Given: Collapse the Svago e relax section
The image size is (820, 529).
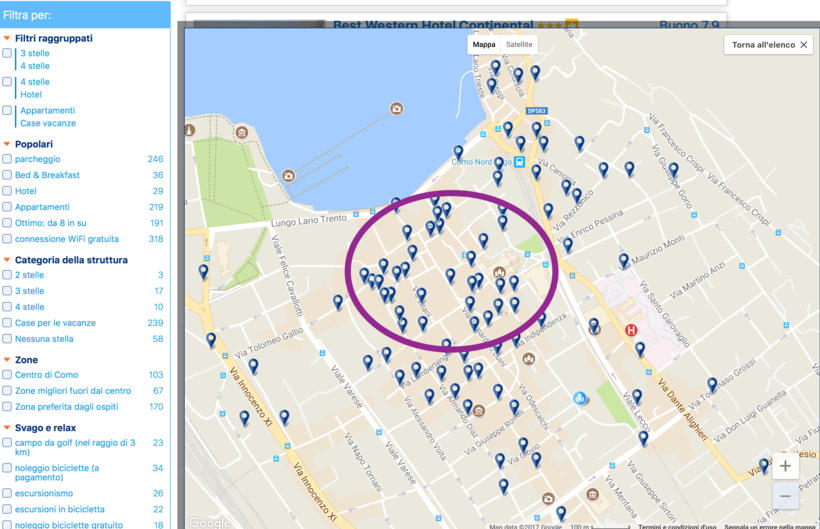Looking at the screenshot, I should 7,428.
